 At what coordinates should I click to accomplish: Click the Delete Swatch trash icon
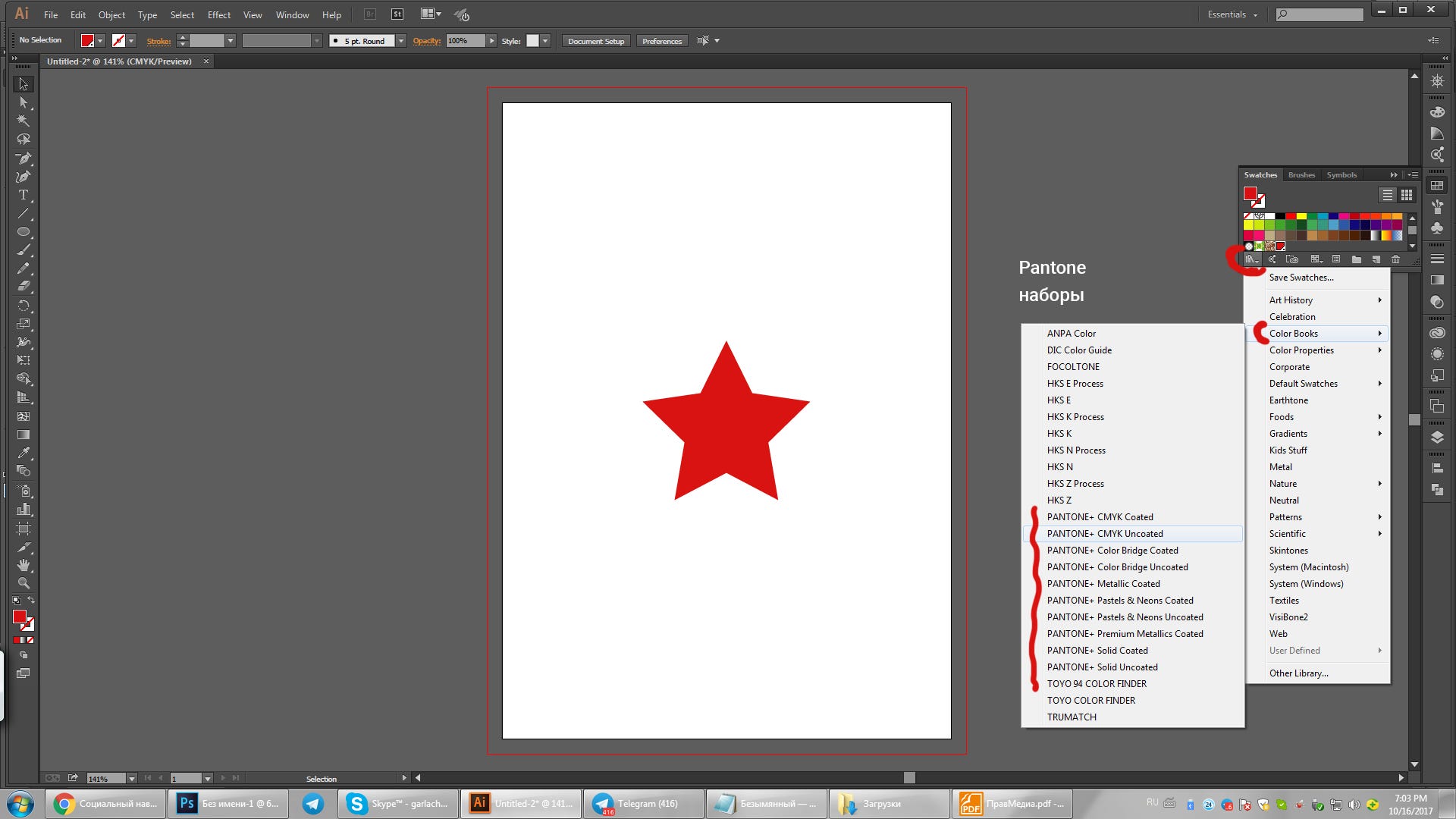[1395, 259]
